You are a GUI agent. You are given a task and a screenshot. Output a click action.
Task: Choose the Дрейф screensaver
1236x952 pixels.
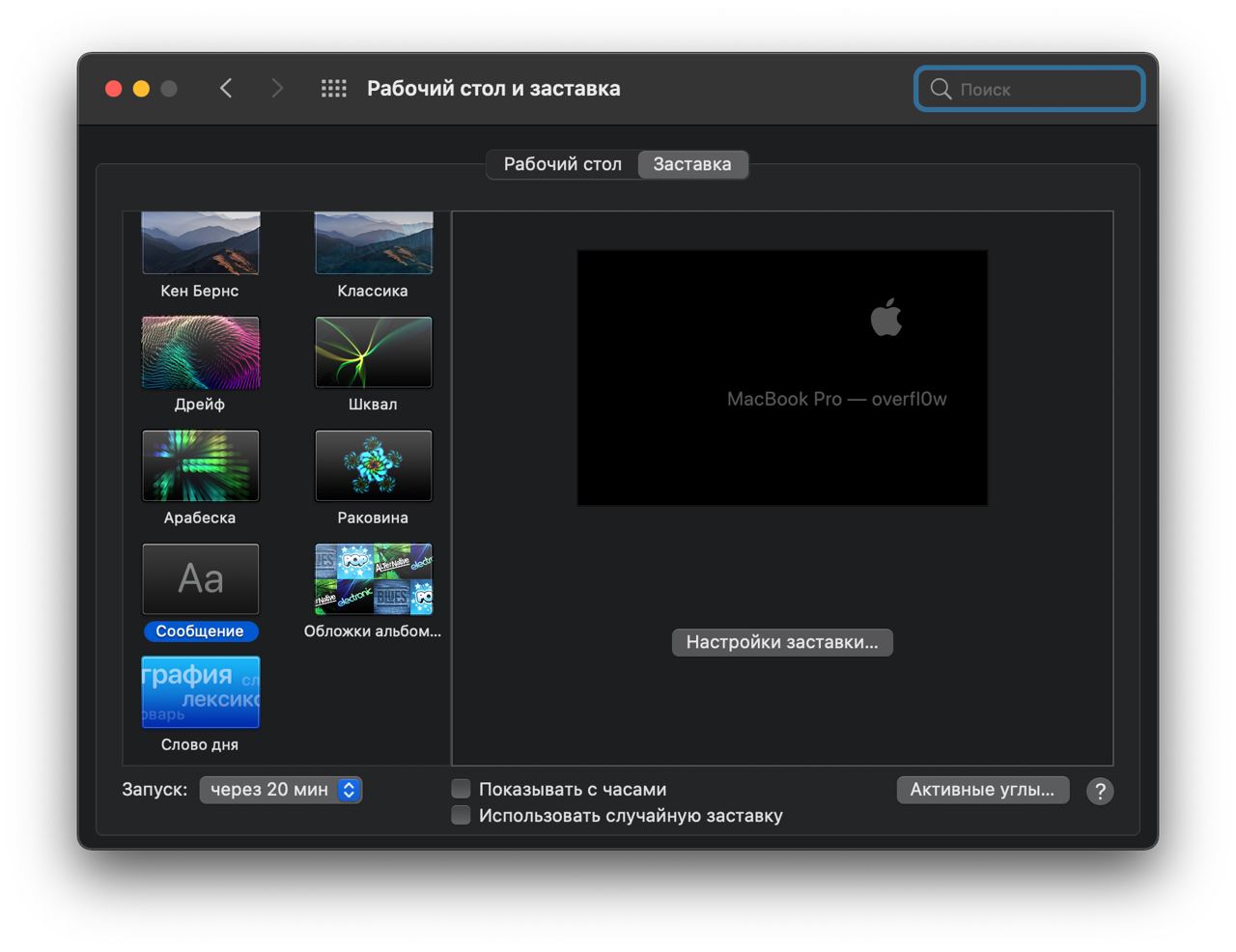pos(201,352)
